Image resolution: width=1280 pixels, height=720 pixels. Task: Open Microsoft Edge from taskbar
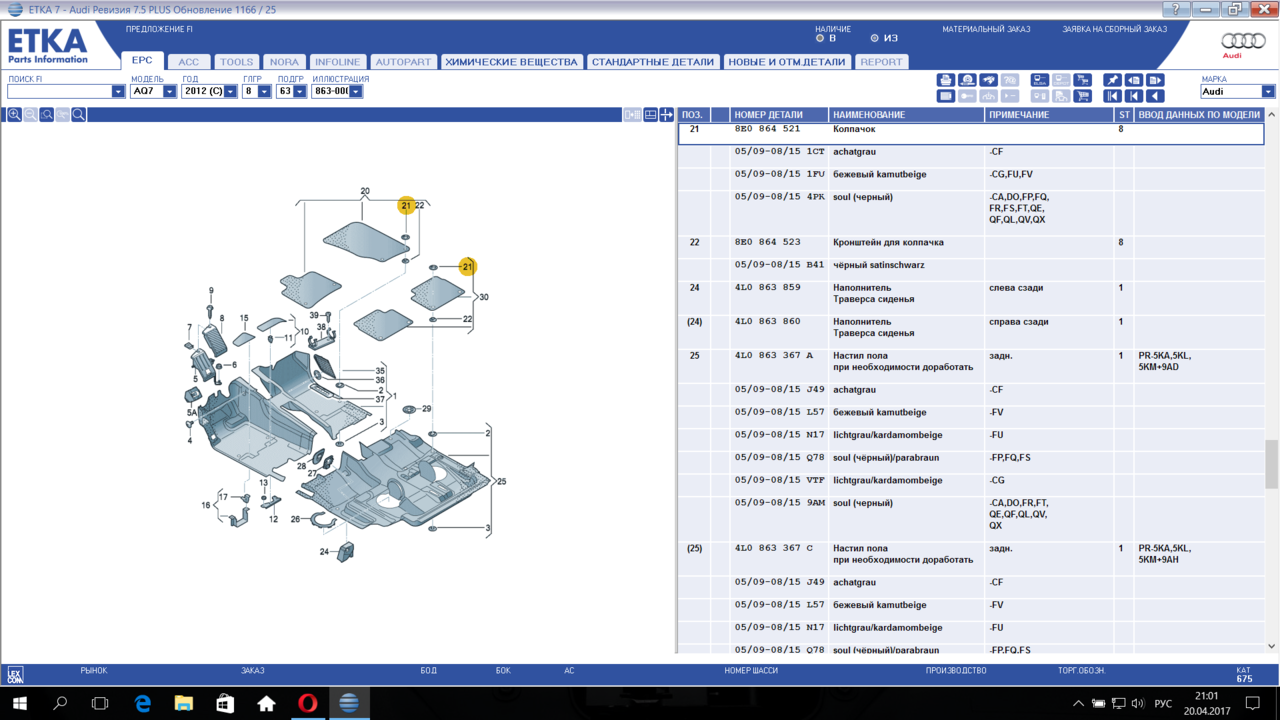pyautogui.click(x=142, y=703)
